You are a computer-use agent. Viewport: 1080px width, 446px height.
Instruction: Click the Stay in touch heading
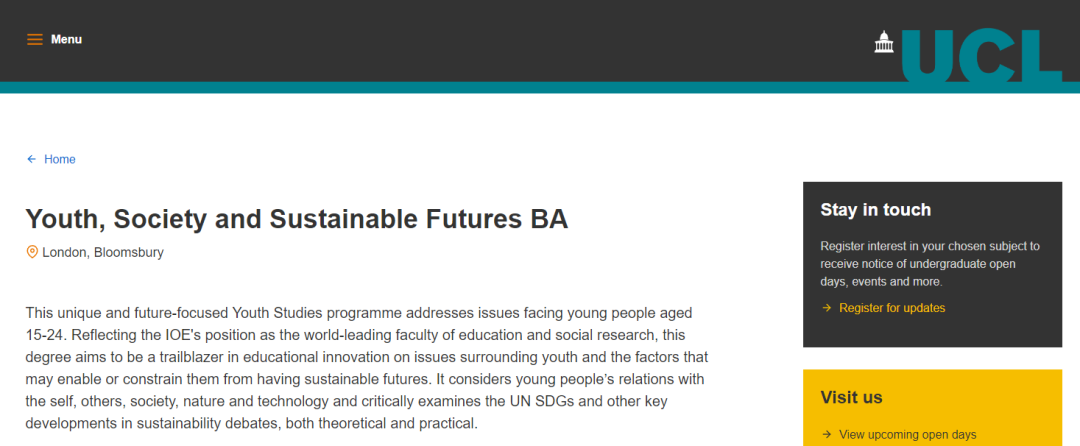[x=875, y=210]
